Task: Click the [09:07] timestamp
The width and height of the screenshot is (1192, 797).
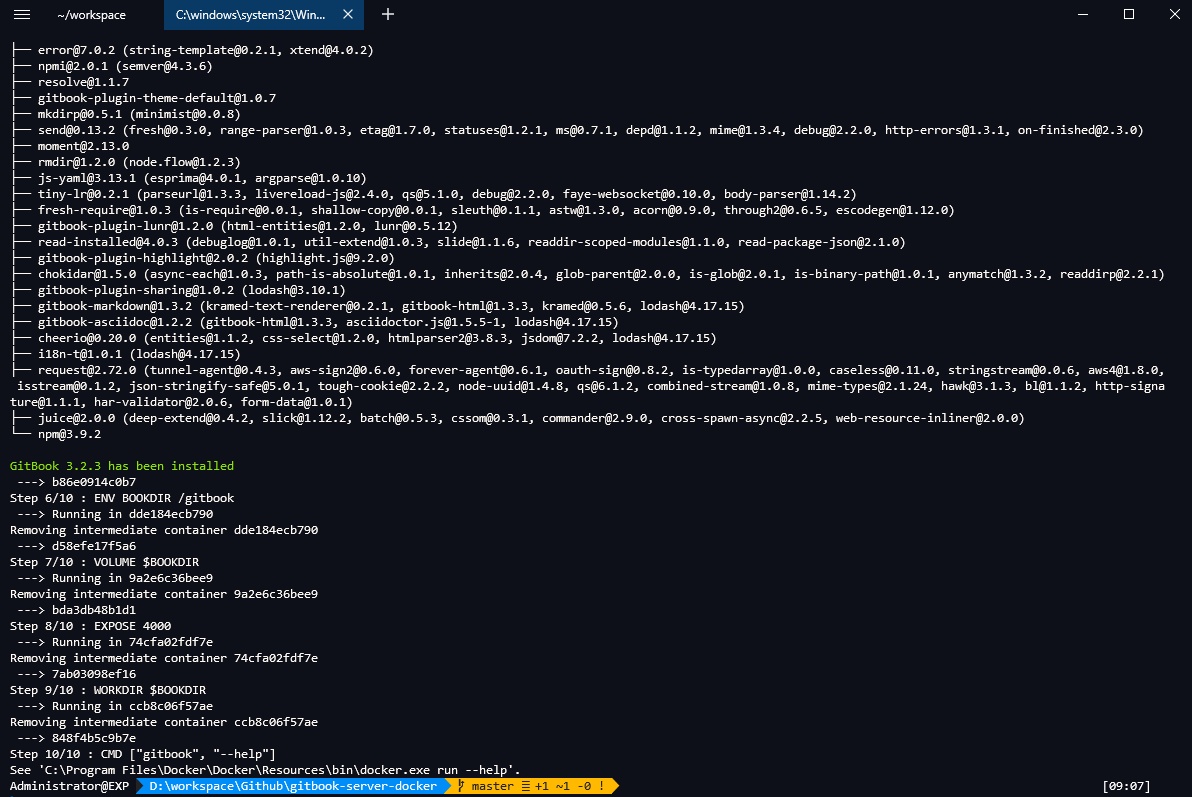Action: (1126, 786)
